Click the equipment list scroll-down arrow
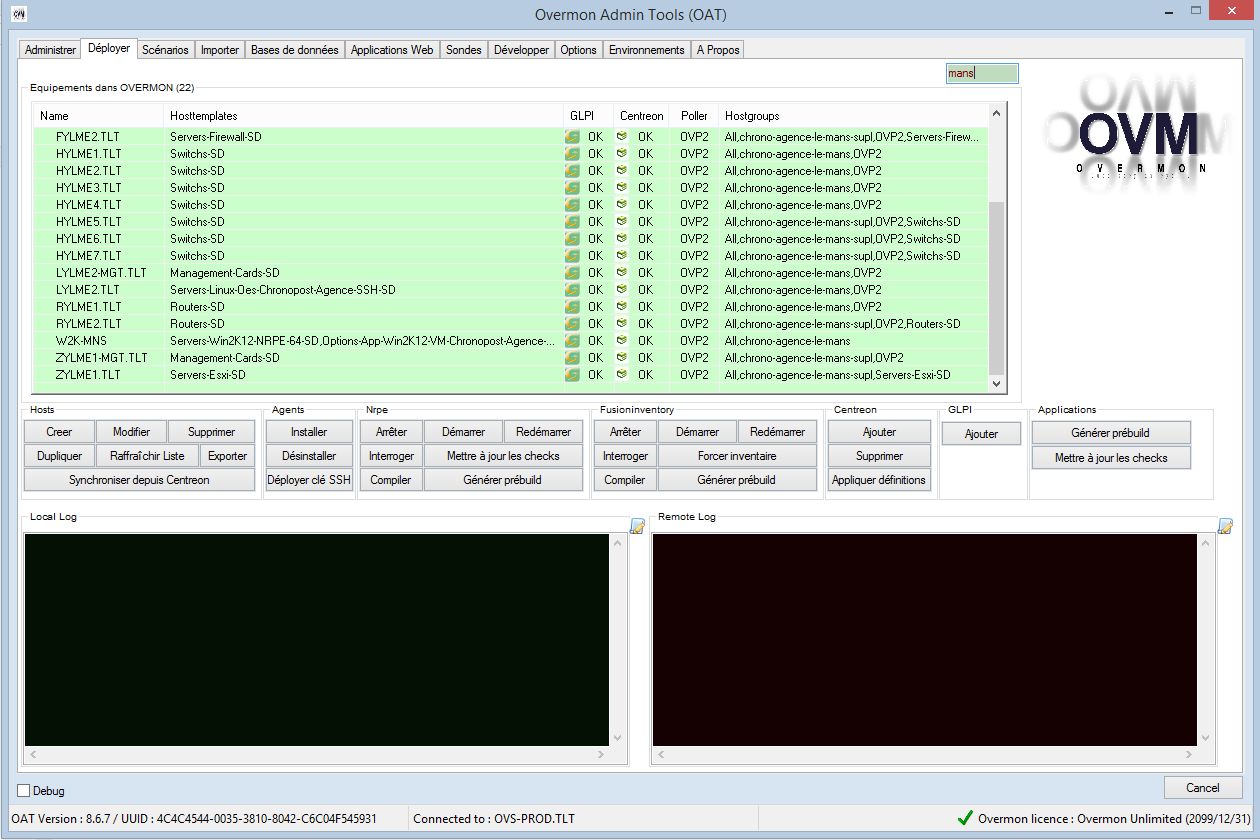Screen dimensions: 1260x840 (x=995, y=384)
